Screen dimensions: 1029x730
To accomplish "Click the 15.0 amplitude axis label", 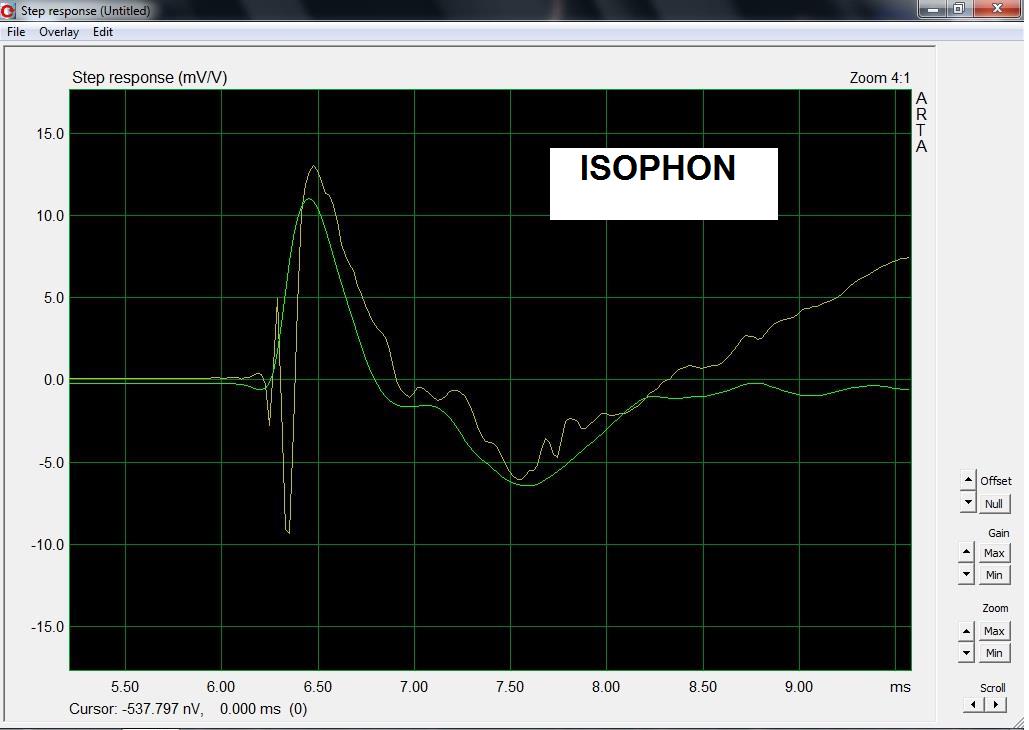I will point(50,134).
